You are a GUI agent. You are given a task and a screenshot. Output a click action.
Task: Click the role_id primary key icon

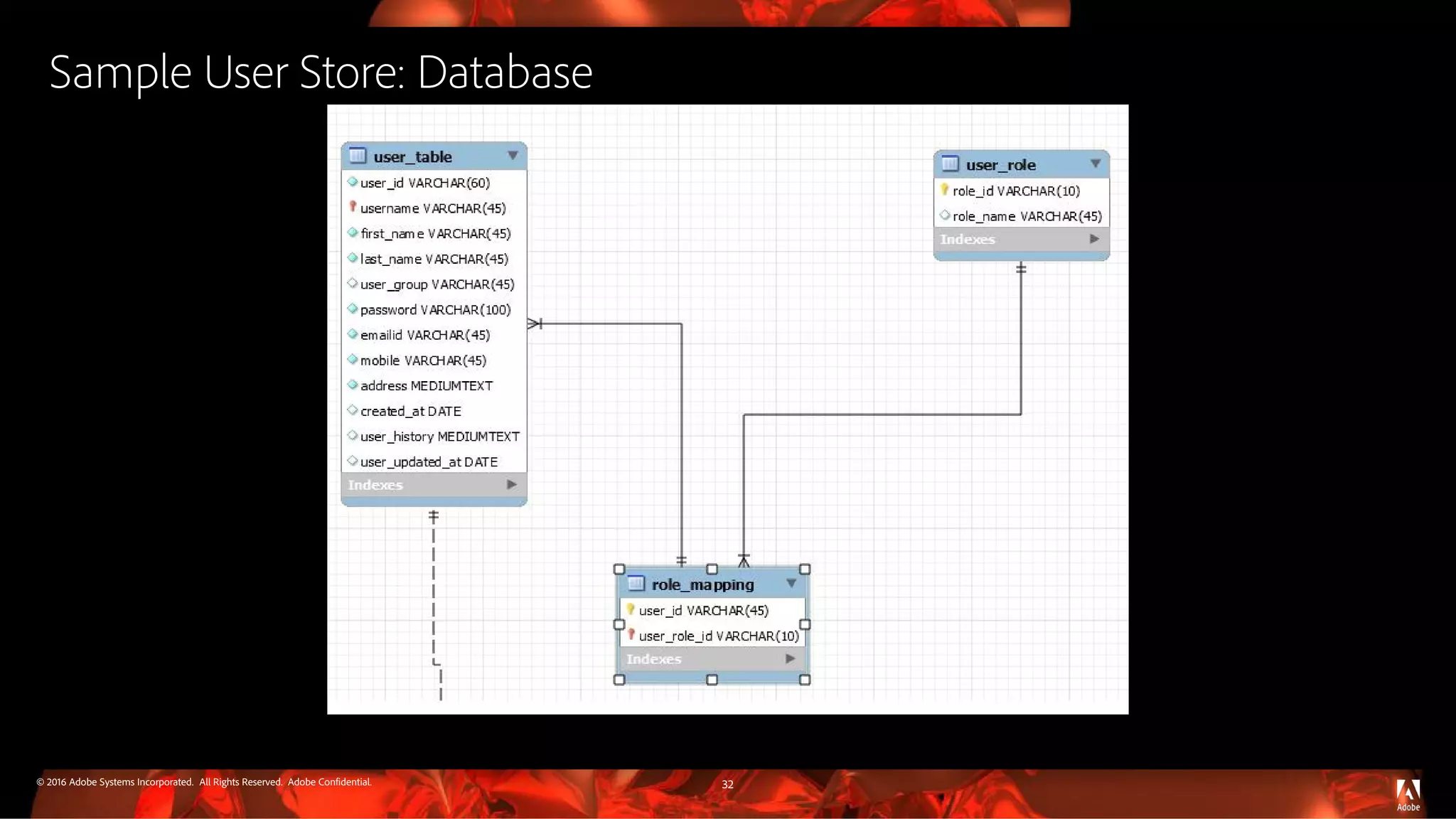pyautogui.click(x=944, y=190)
